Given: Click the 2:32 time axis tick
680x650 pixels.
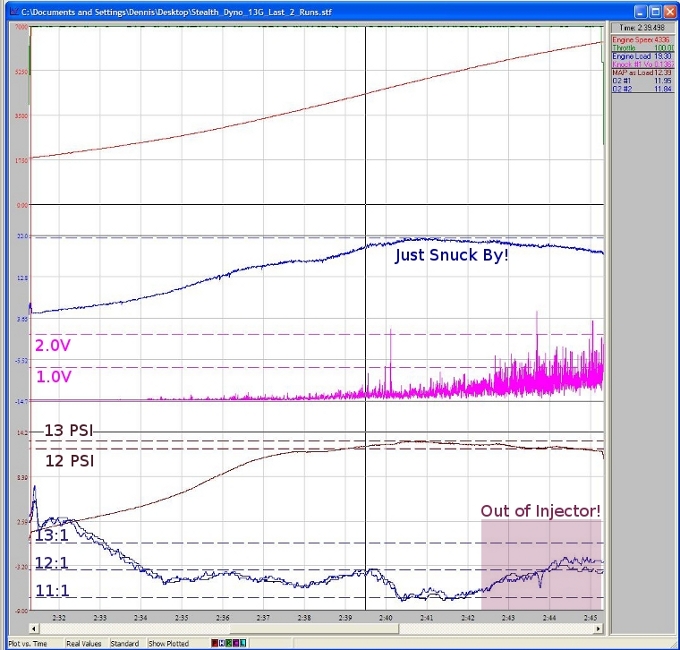Looking at the screenshot, I should click(59, 617).
